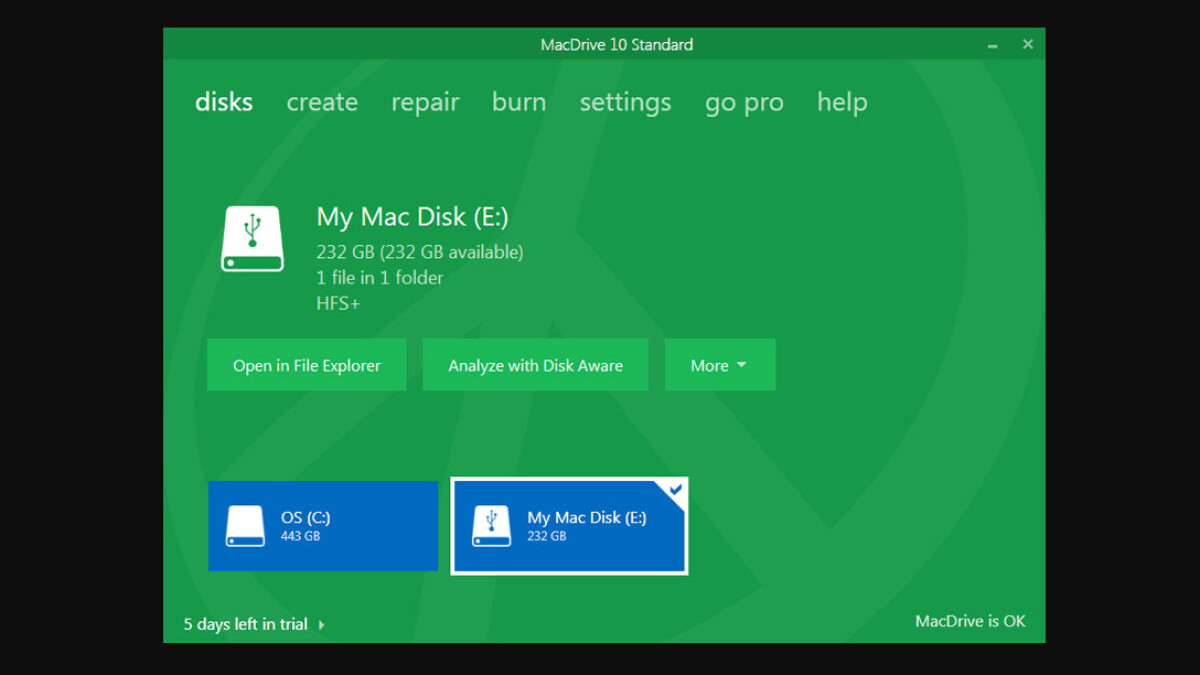Image resolution: width=1200 pixels, height=675 pixels.
Task: Open the burn menu
Action: [518, 101]
